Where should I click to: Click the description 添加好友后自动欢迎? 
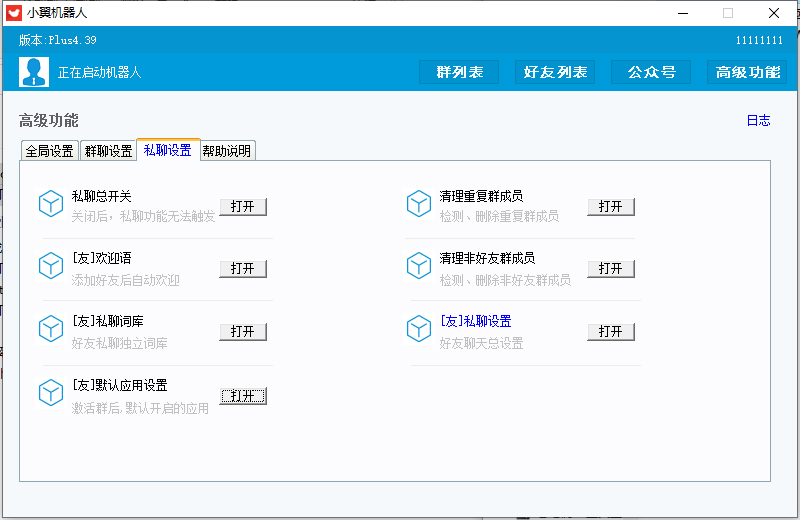(126, 280)
